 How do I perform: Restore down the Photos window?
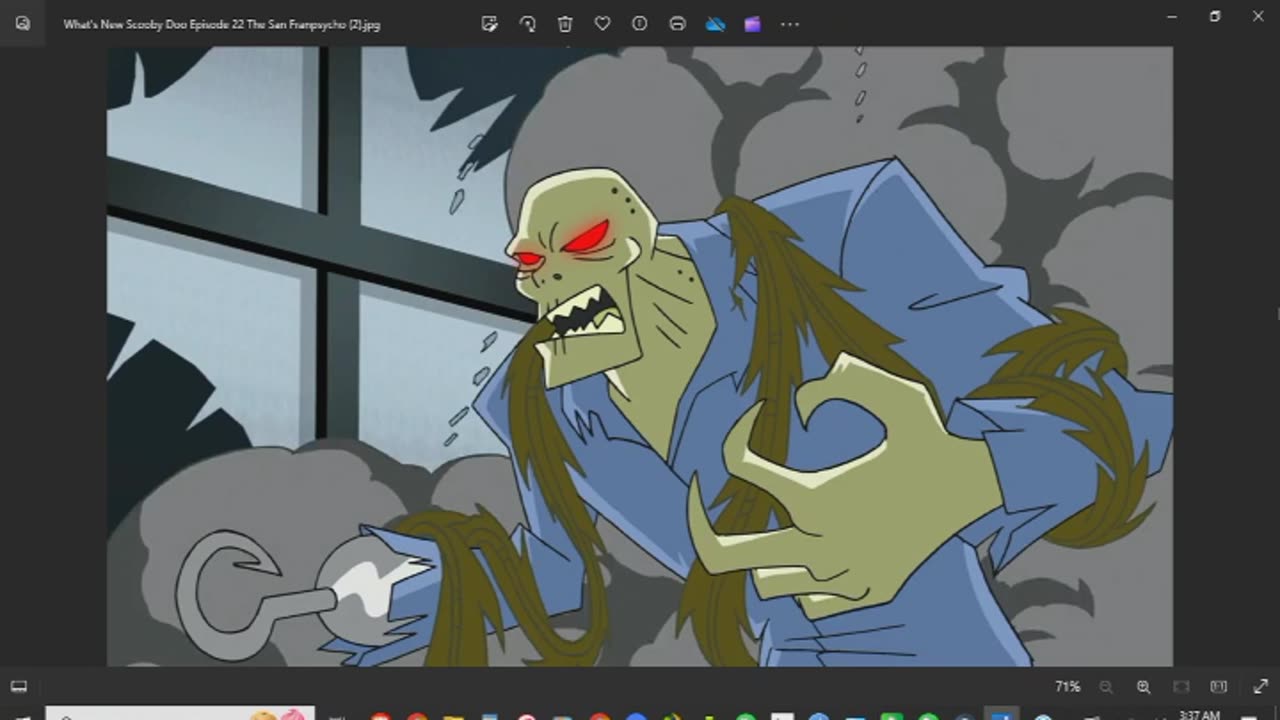pos(1215,17)
